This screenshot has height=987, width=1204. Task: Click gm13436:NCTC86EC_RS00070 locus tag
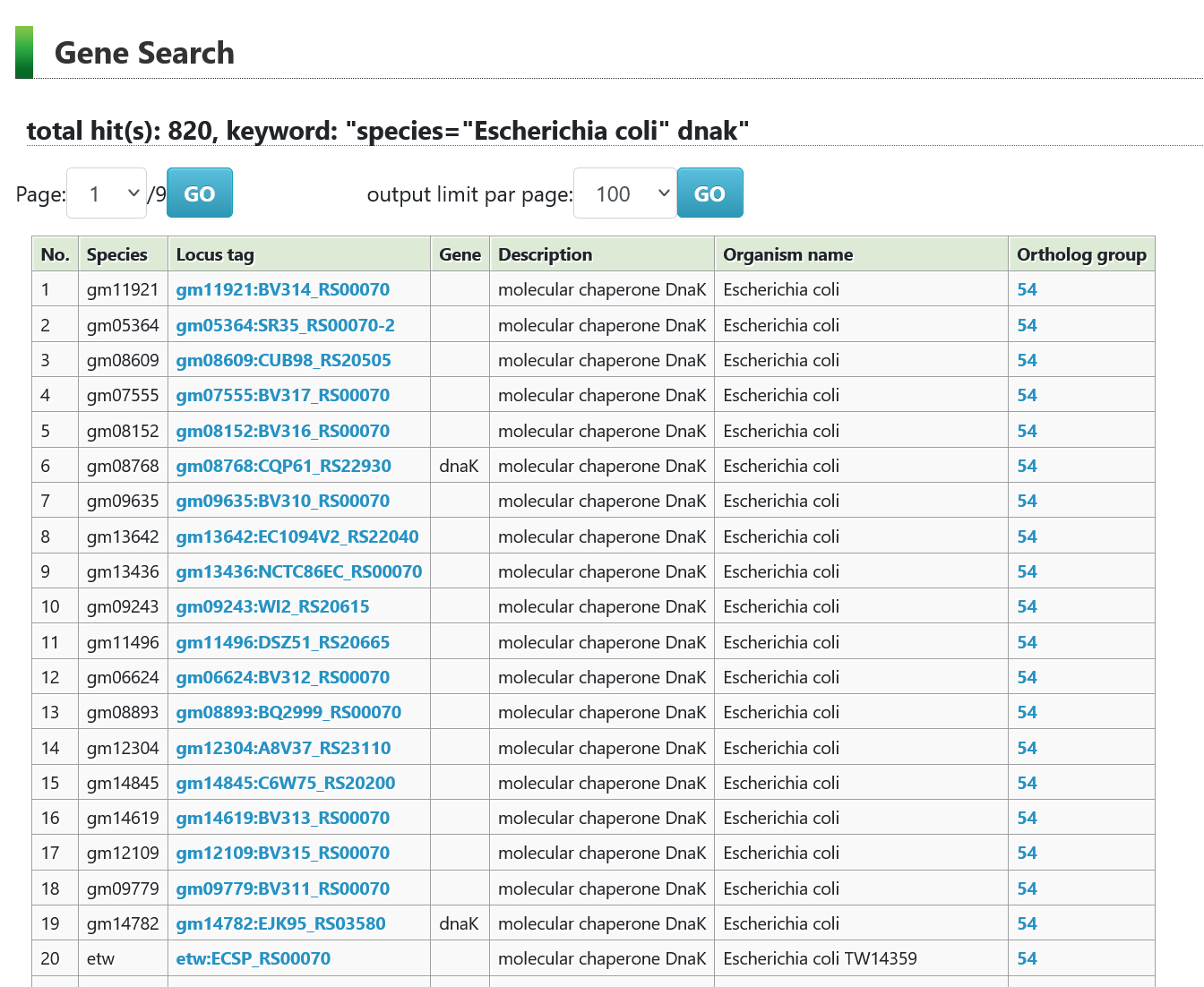click(x=298, y=571)
